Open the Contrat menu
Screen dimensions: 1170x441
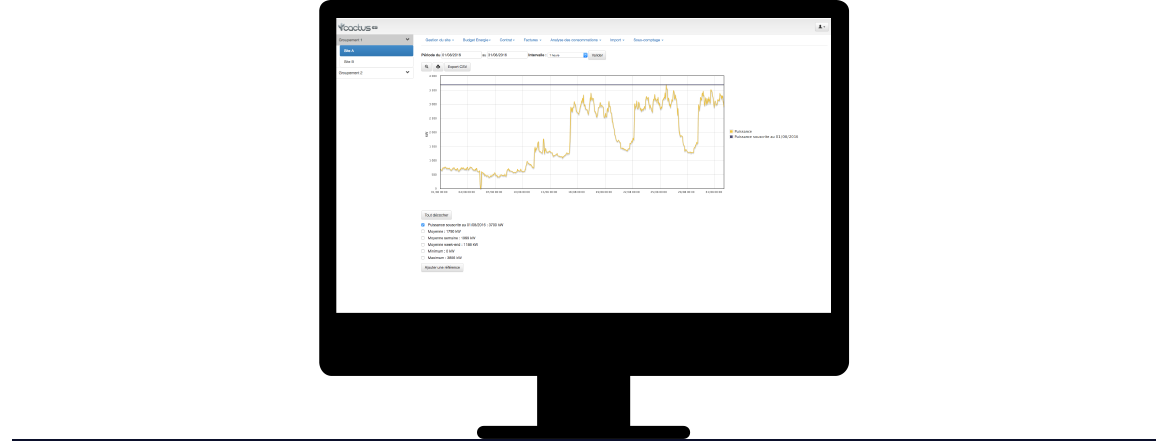pos(507,40)
